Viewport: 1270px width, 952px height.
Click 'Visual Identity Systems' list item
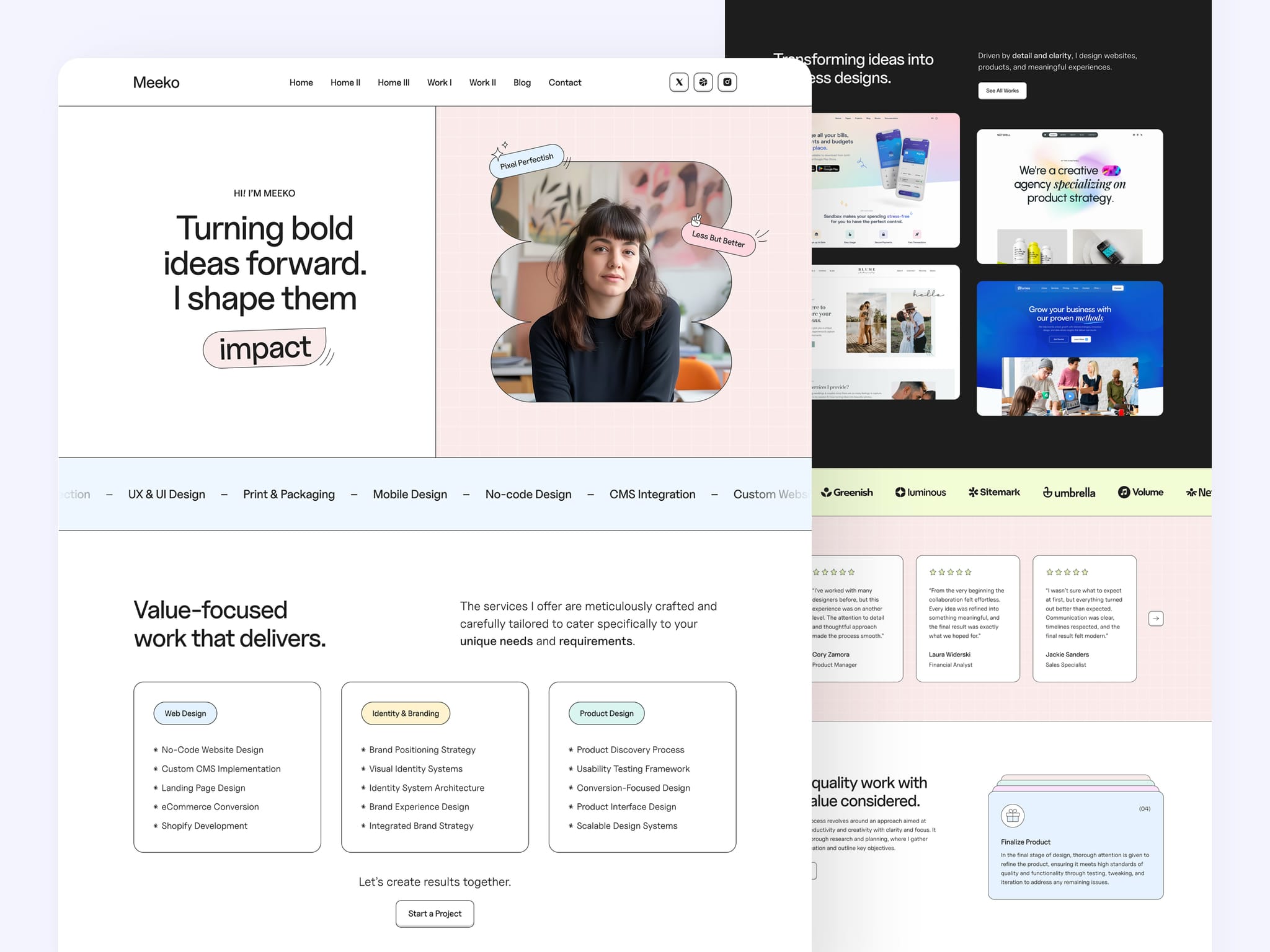click(416, 769)
